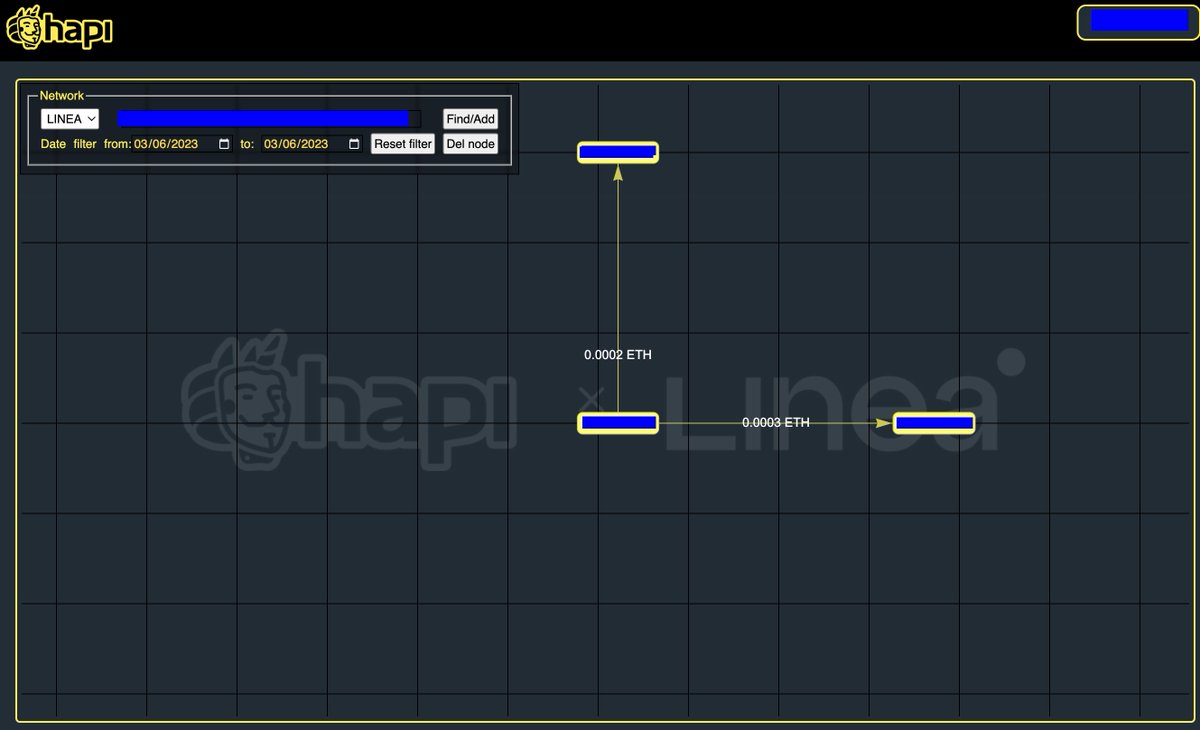Click the 0.0003 ETH transaction label

click(776, 423)
